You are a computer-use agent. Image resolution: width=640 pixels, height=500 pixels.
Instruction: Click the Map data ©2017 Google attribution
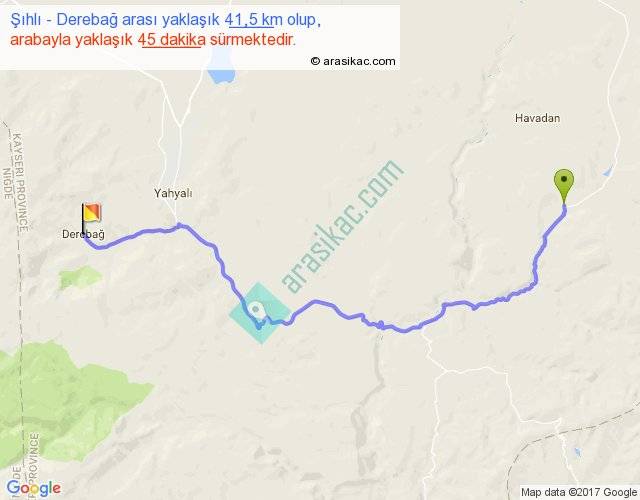point(579,492)
